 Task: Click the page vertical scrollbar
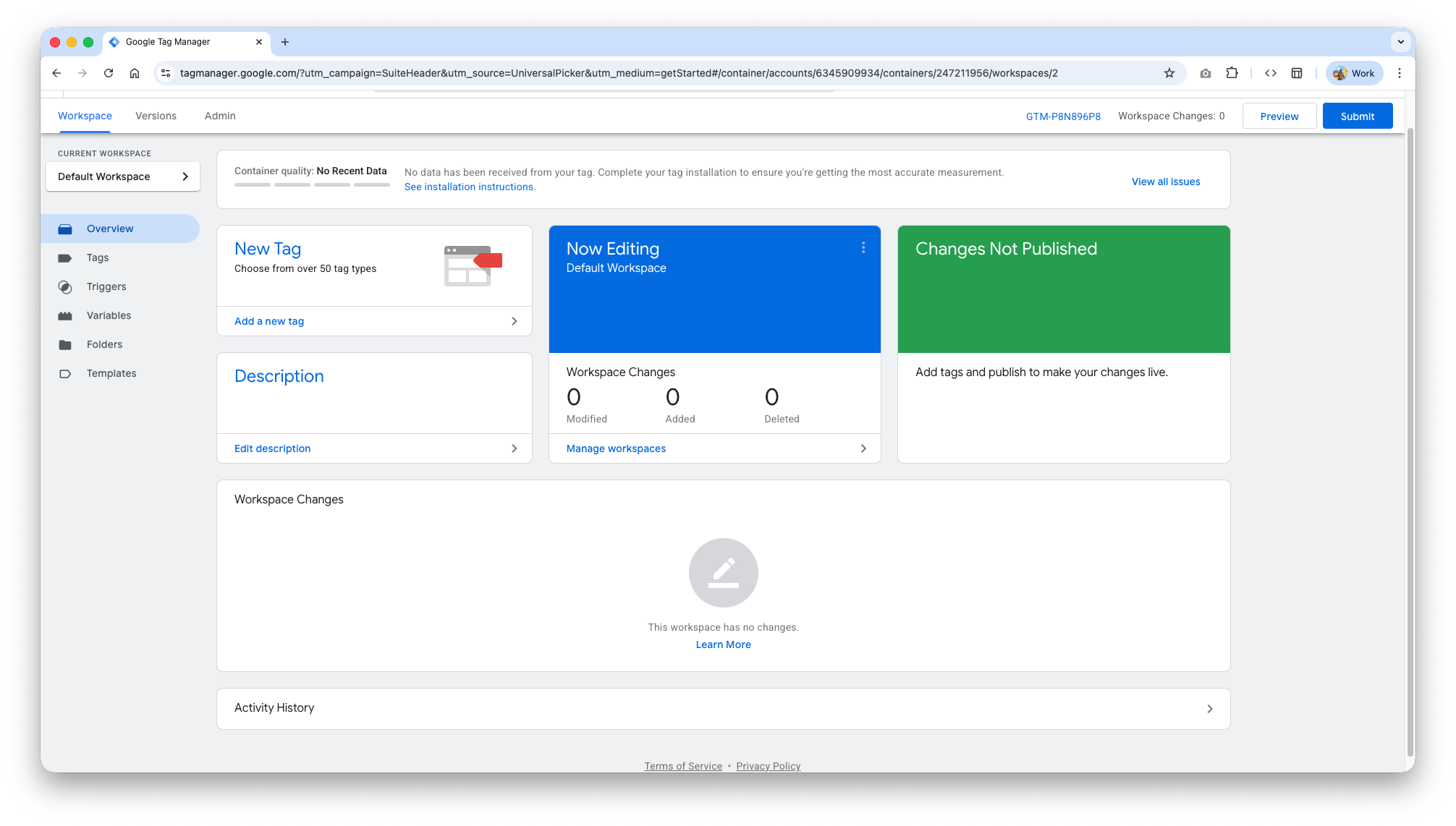click(x=1410, y=441)
